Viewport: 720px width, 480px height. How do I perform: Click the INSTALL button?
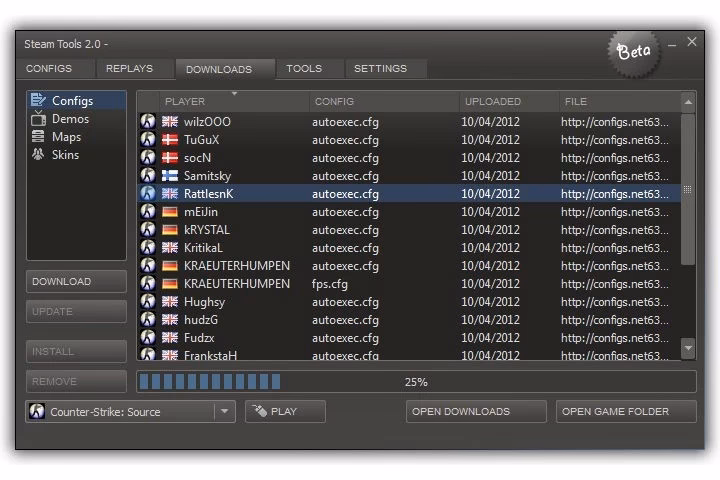[x=76, y=351]
